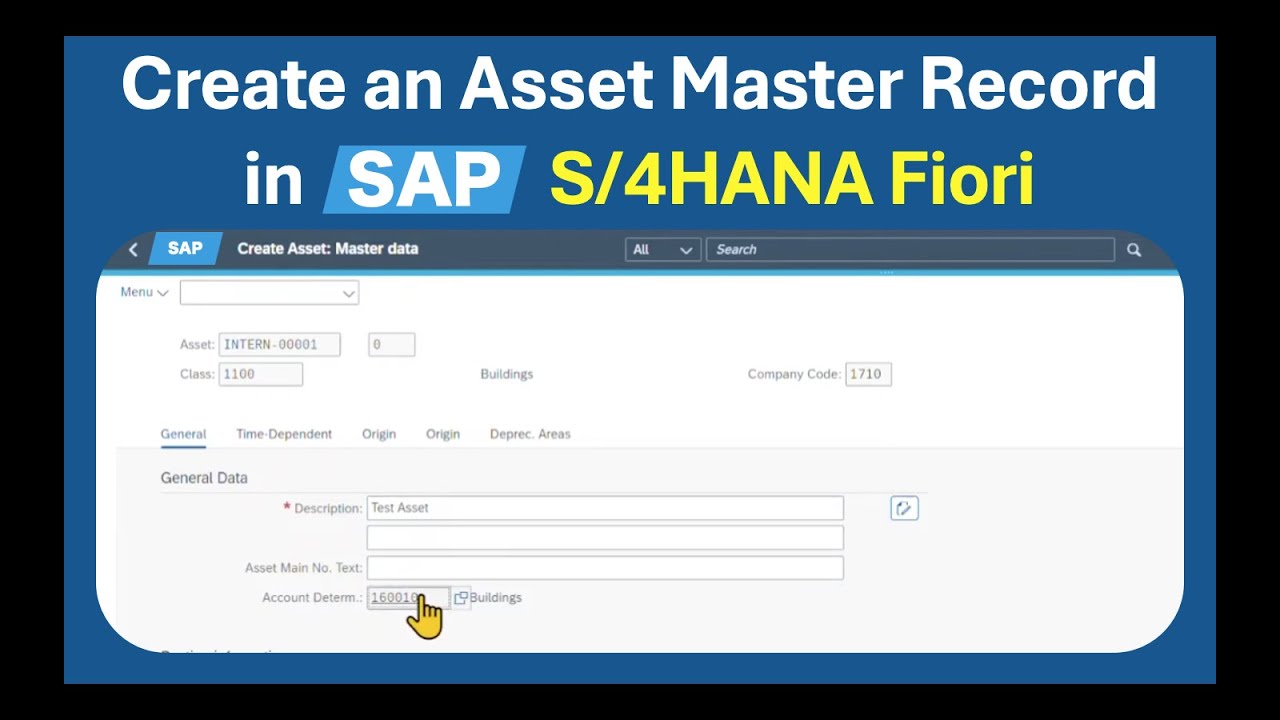Go back using the header back arrow

tap(133, 249)
